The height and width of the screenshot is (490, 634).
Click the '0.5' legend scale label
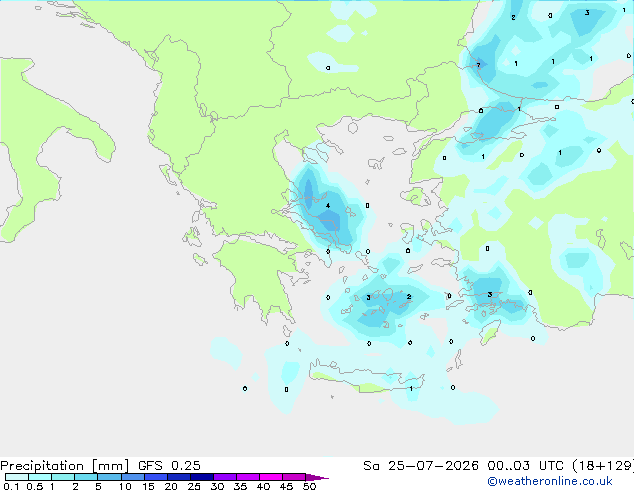pos(35,486)
